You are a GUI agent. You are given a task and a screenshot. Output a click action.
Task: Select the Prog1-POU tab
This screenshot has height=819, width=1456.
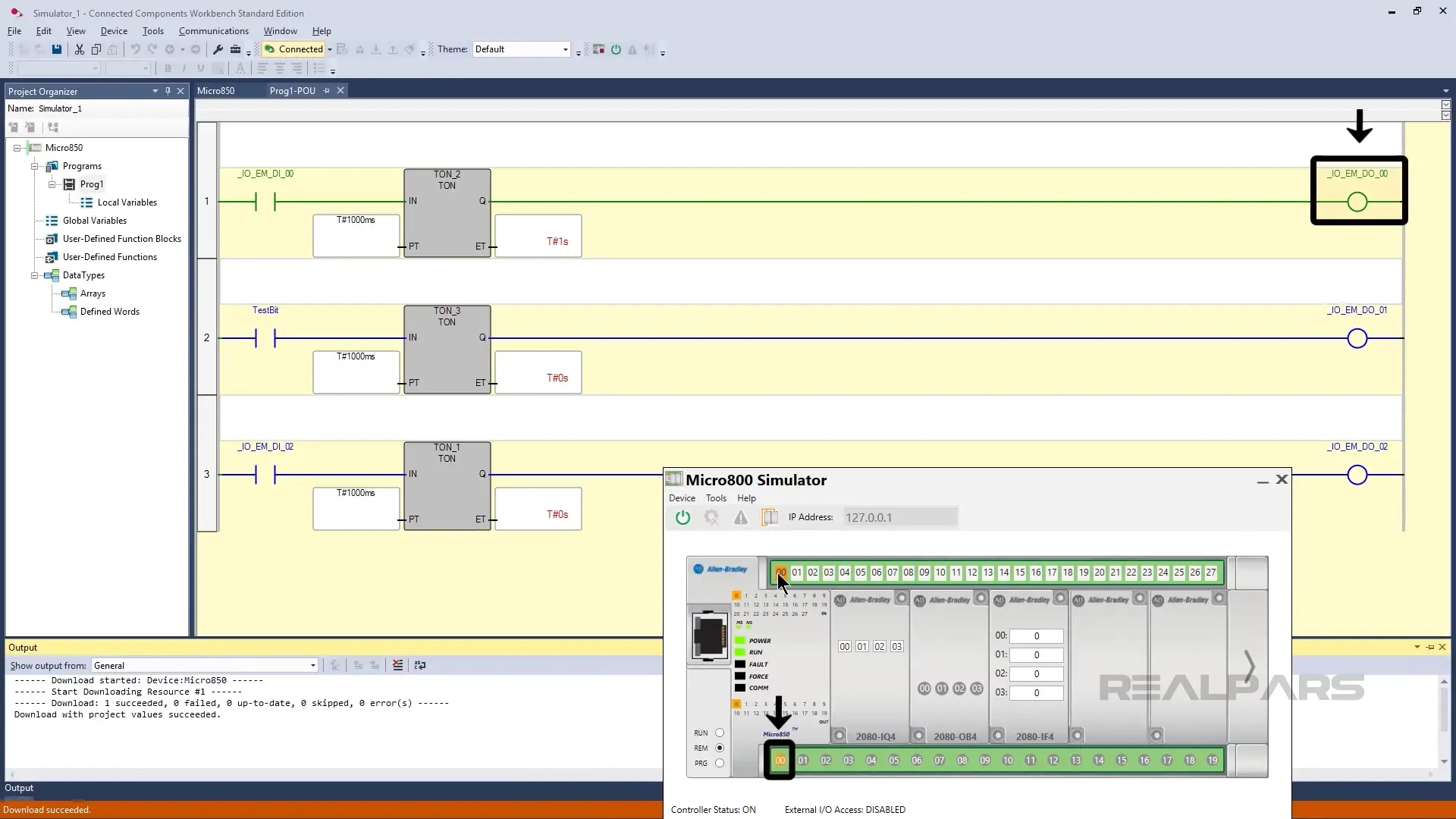click(292, 90)
